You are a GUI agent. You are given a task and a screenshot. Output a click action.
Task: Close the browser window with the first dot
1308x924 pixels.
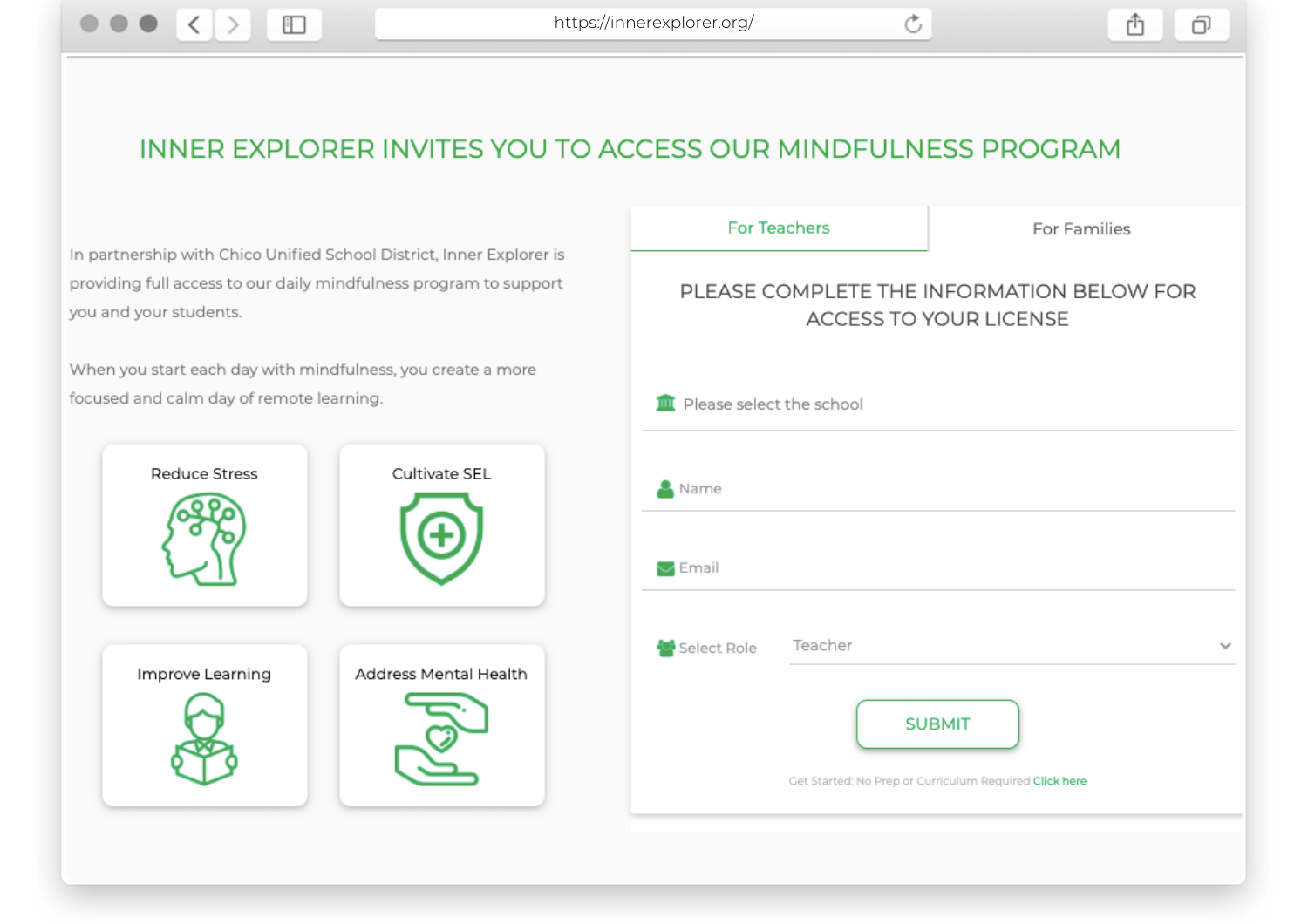(x=89, y=24)
